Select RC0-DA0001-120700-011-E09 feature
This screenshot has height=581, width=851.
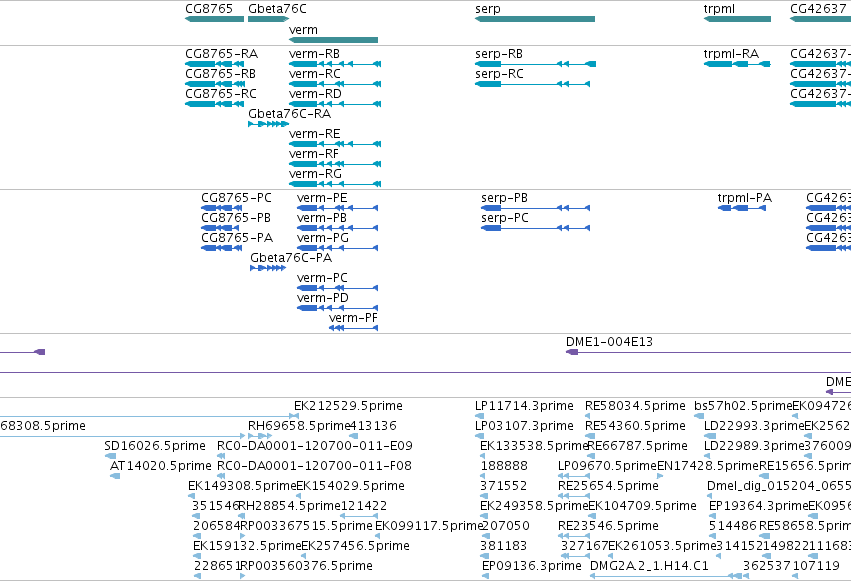(x=220, y=456)
